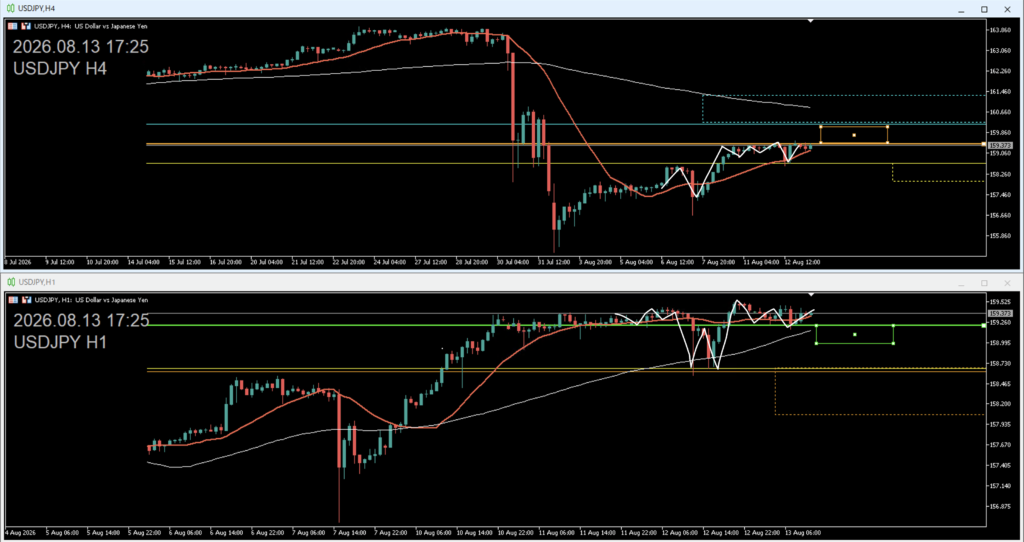Select the chart shift triangle in H4 chart
1024x542 pixels.
pyautogui.click(x=810, y=22)
